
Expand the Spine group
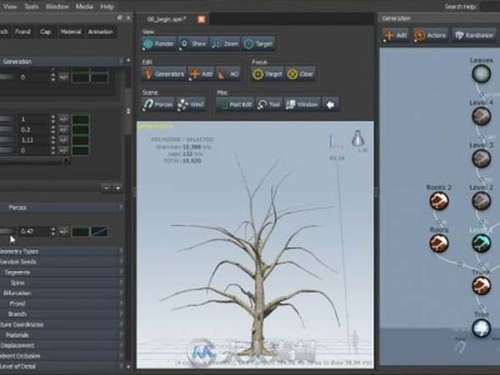tap(62, 283)
